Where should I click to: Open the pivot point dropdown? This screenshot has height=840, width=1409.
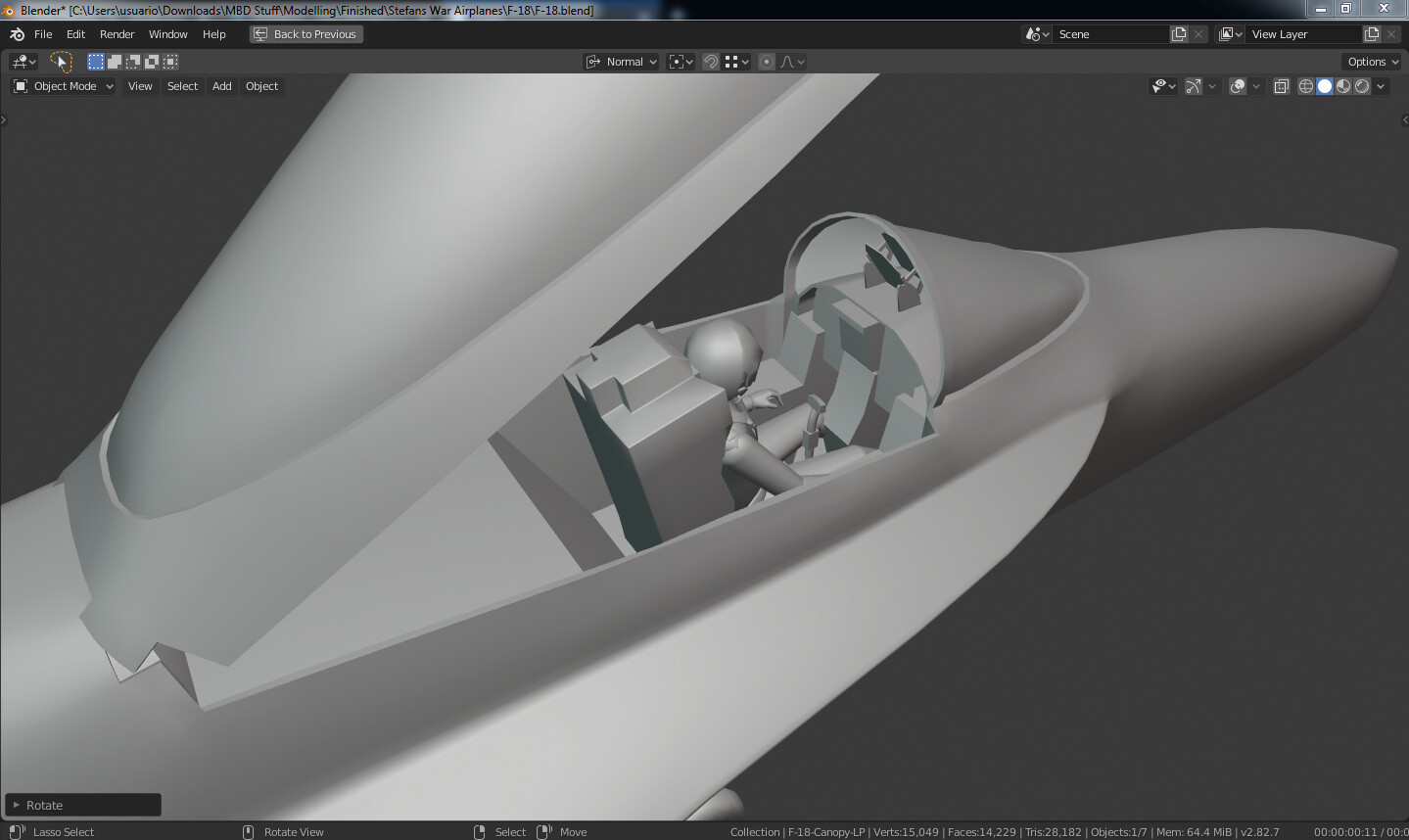tap(681, 62)
